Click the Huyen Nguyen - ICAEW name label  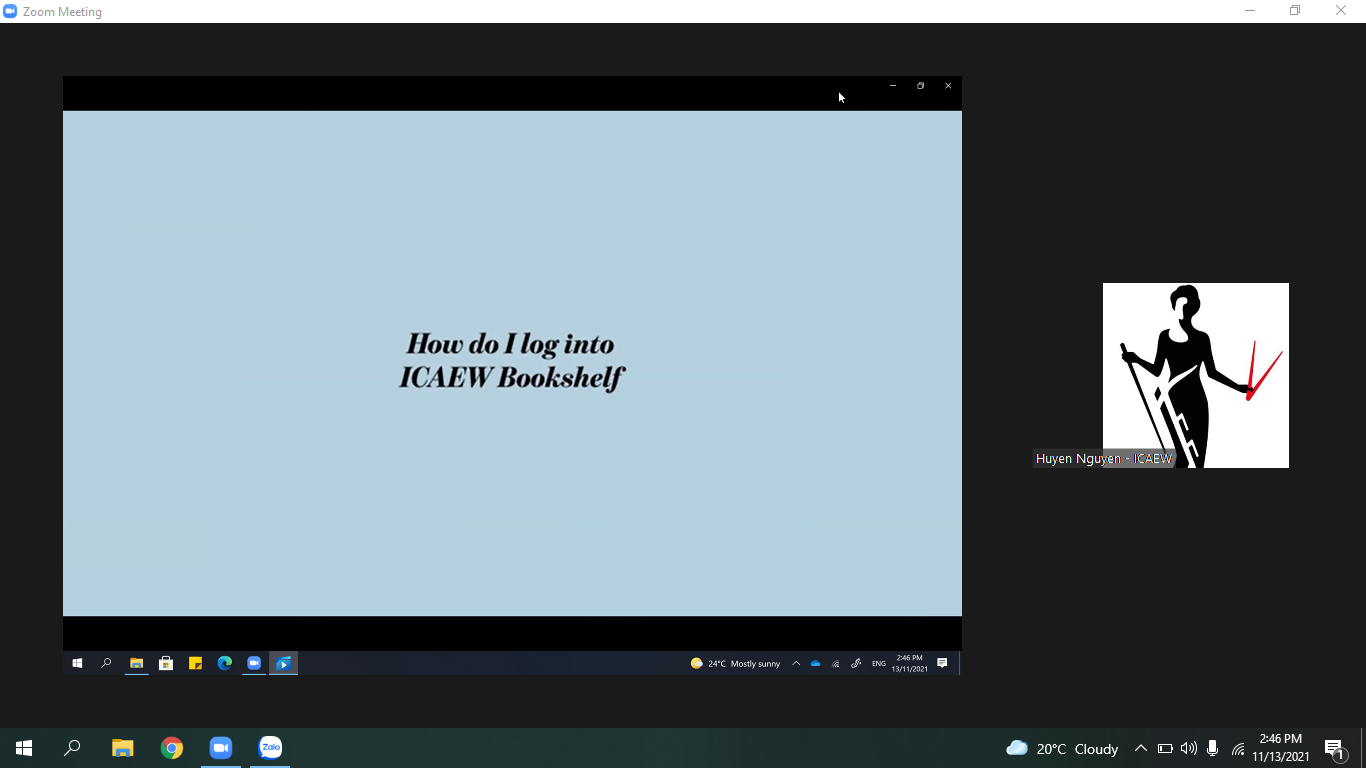click(x=1103, y=459)
